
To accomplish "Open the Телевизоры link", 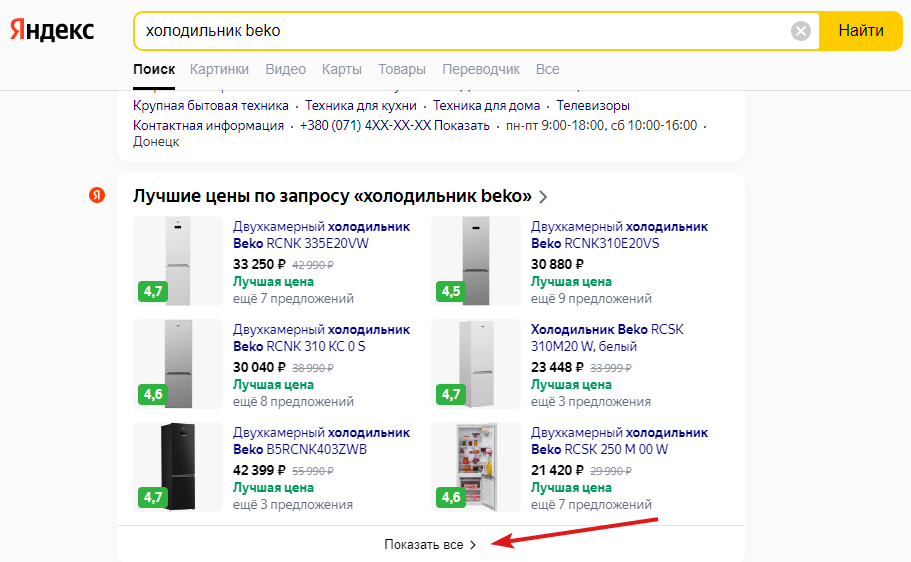I will coord(593,106).
